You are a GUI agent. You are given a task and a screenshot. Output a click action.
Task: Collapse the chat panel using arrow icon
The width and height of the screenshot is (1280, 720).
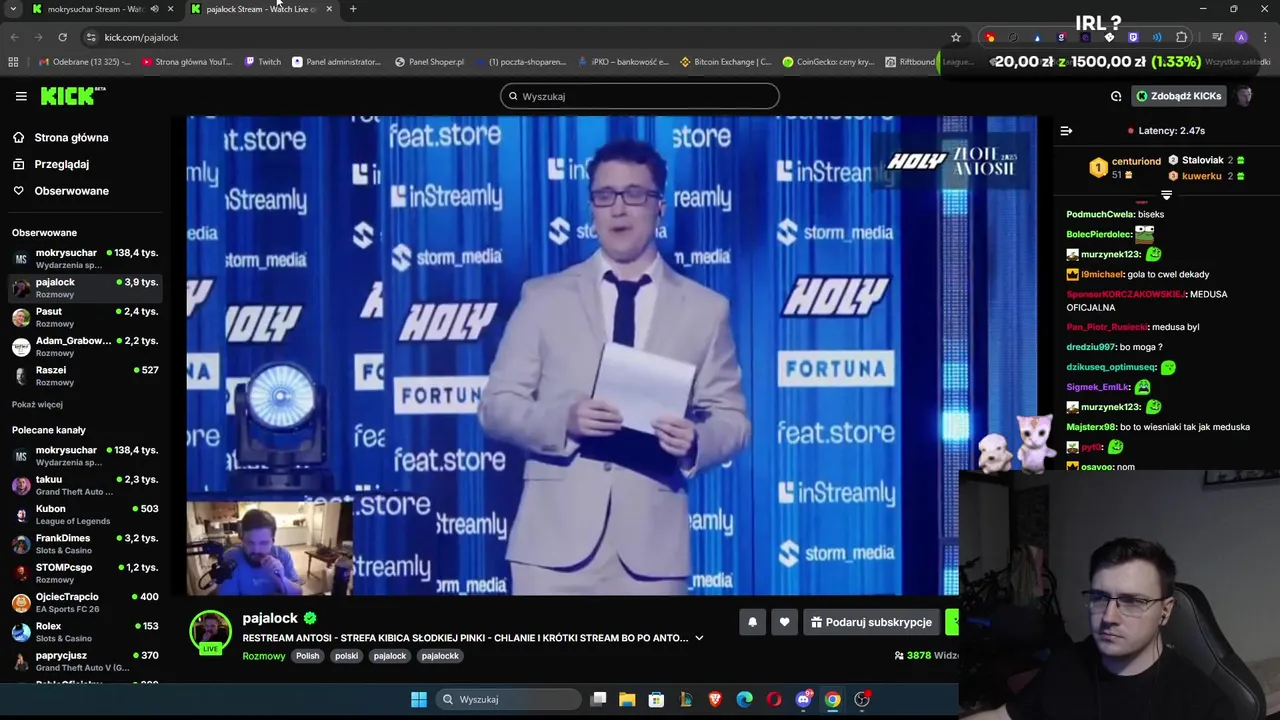(x=1066, y=130)
